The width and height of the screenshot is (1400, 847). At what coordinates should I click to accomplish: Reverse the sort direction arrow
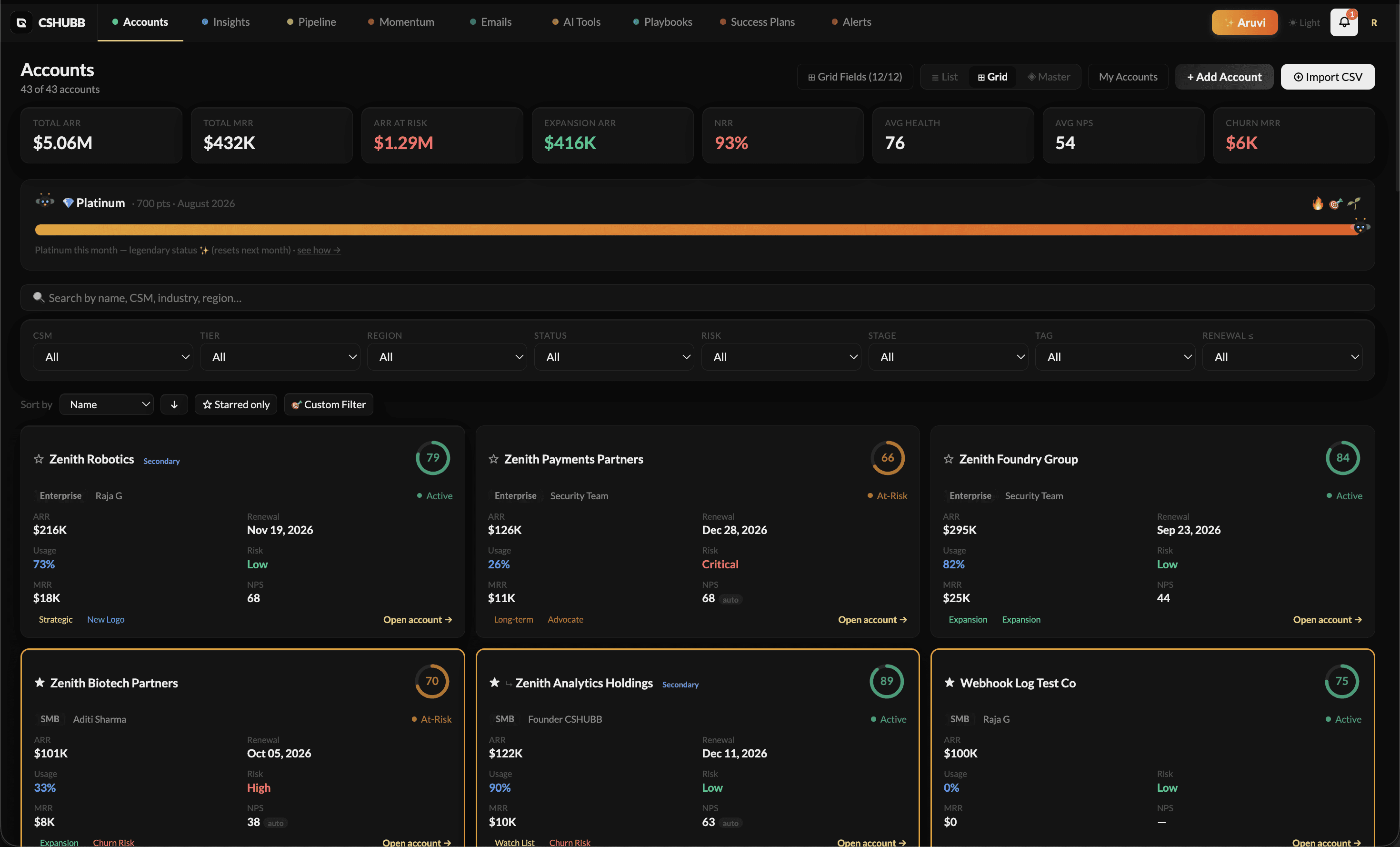pyautogui.click(x=174, y=404)
